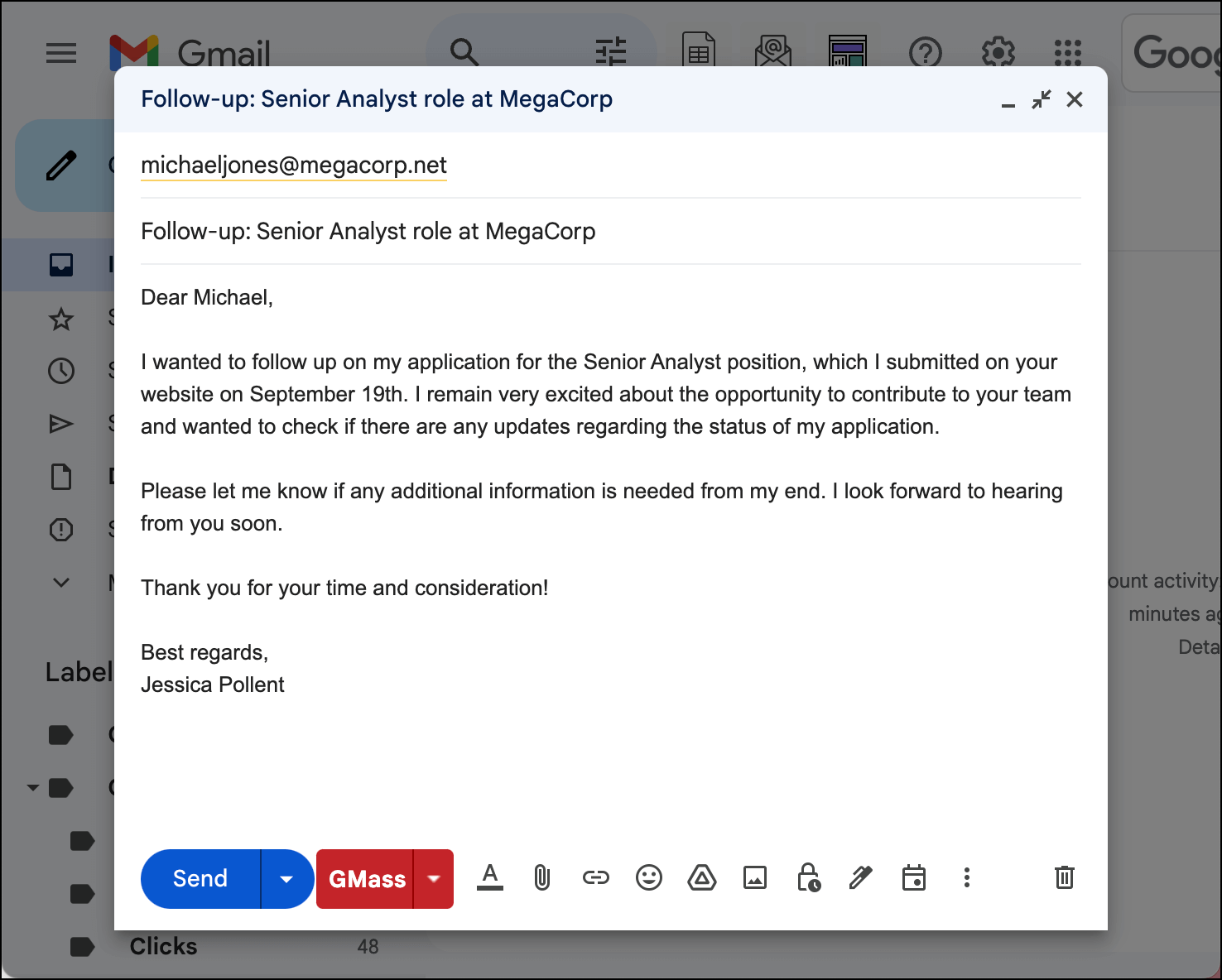Open the Gmail support help icon
The image size is (1222, 980).
click(x=926, y=53)
